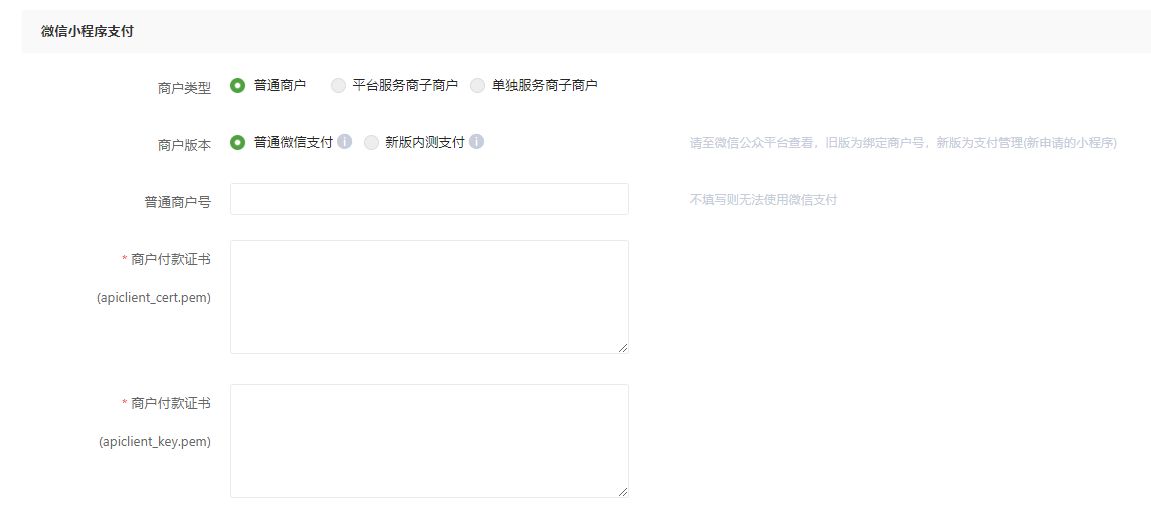Focus the 普通商户号 text input field
Image resolution: width=1151 pixels, height=527 pixels.
click(429, 199)
